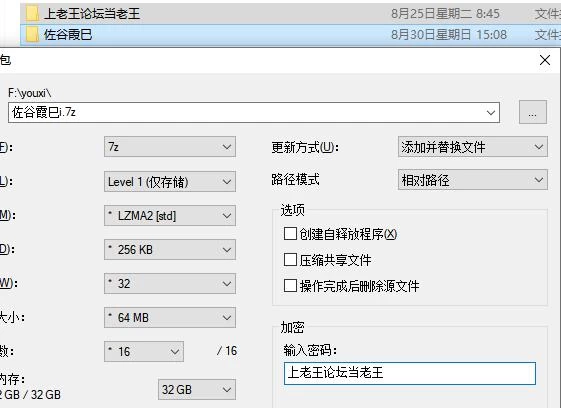
Task: Open the archive format dropdown showing 7z
Action: click(170, 147)
